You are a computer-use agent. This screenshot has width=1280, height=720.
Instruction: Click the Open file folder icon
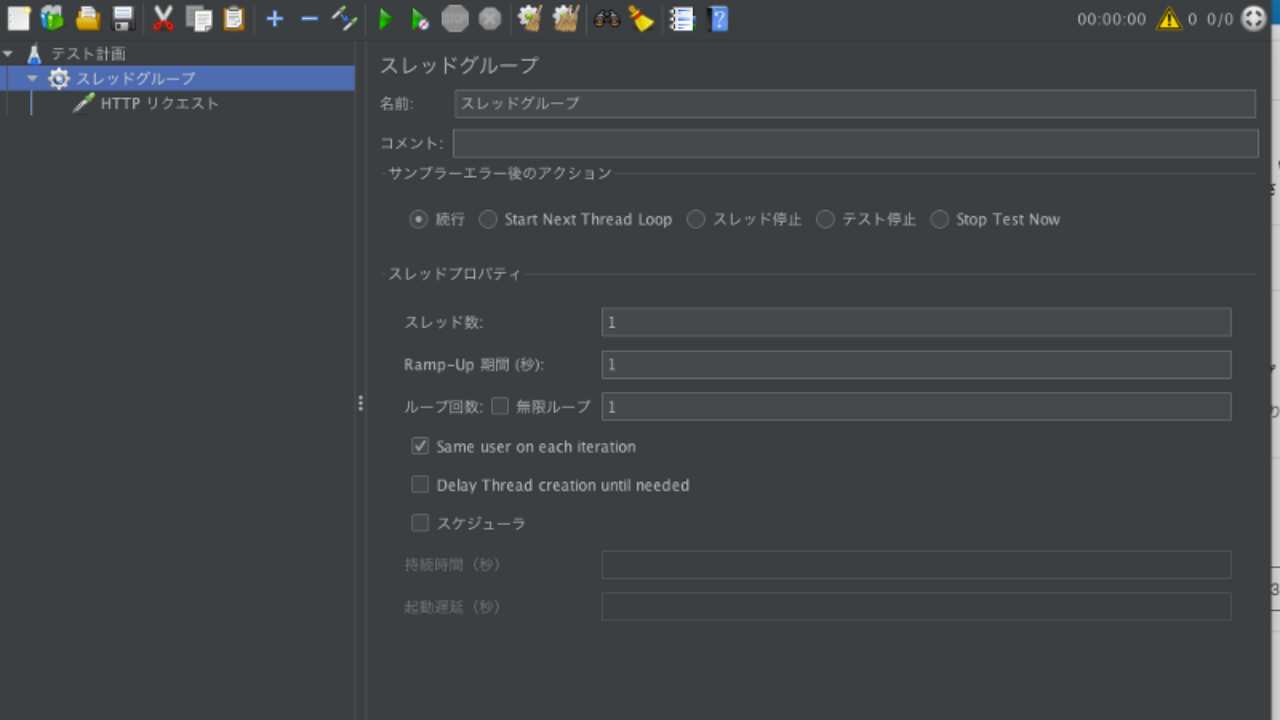[88, 18]
